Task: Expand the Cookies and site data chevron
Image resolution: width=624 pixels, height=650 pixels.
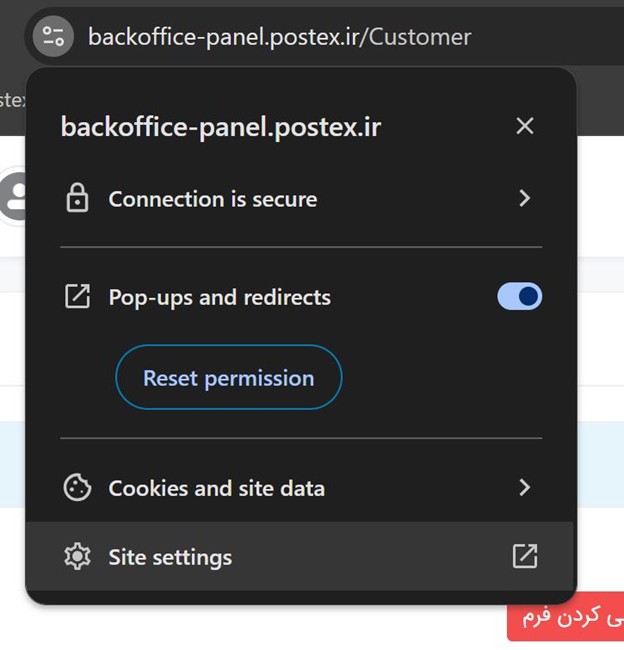Action: click(x=525, y=488)
